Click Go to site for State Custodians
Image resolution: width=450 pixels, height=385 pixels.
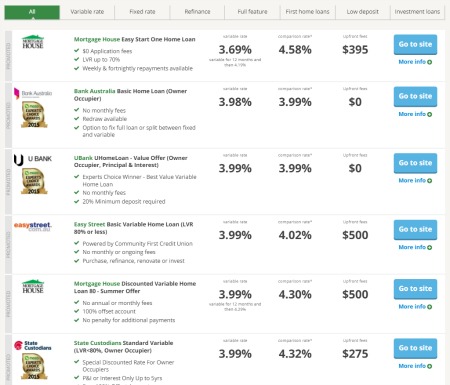click(x=415, y=348)
